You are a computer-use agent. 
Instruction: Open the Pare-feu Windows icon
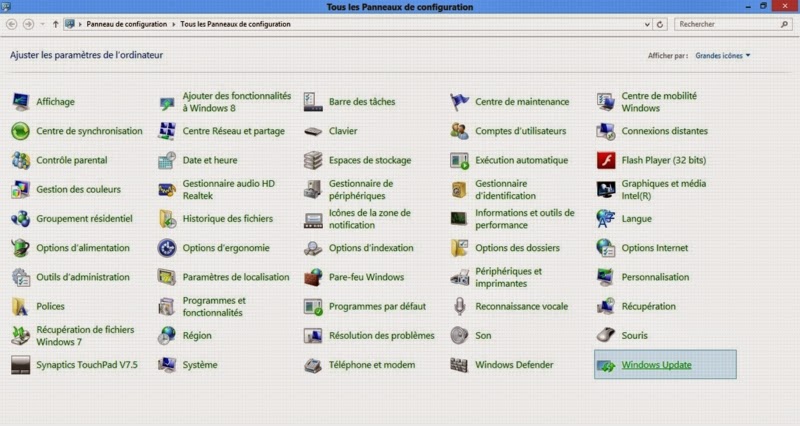(313, 277)
